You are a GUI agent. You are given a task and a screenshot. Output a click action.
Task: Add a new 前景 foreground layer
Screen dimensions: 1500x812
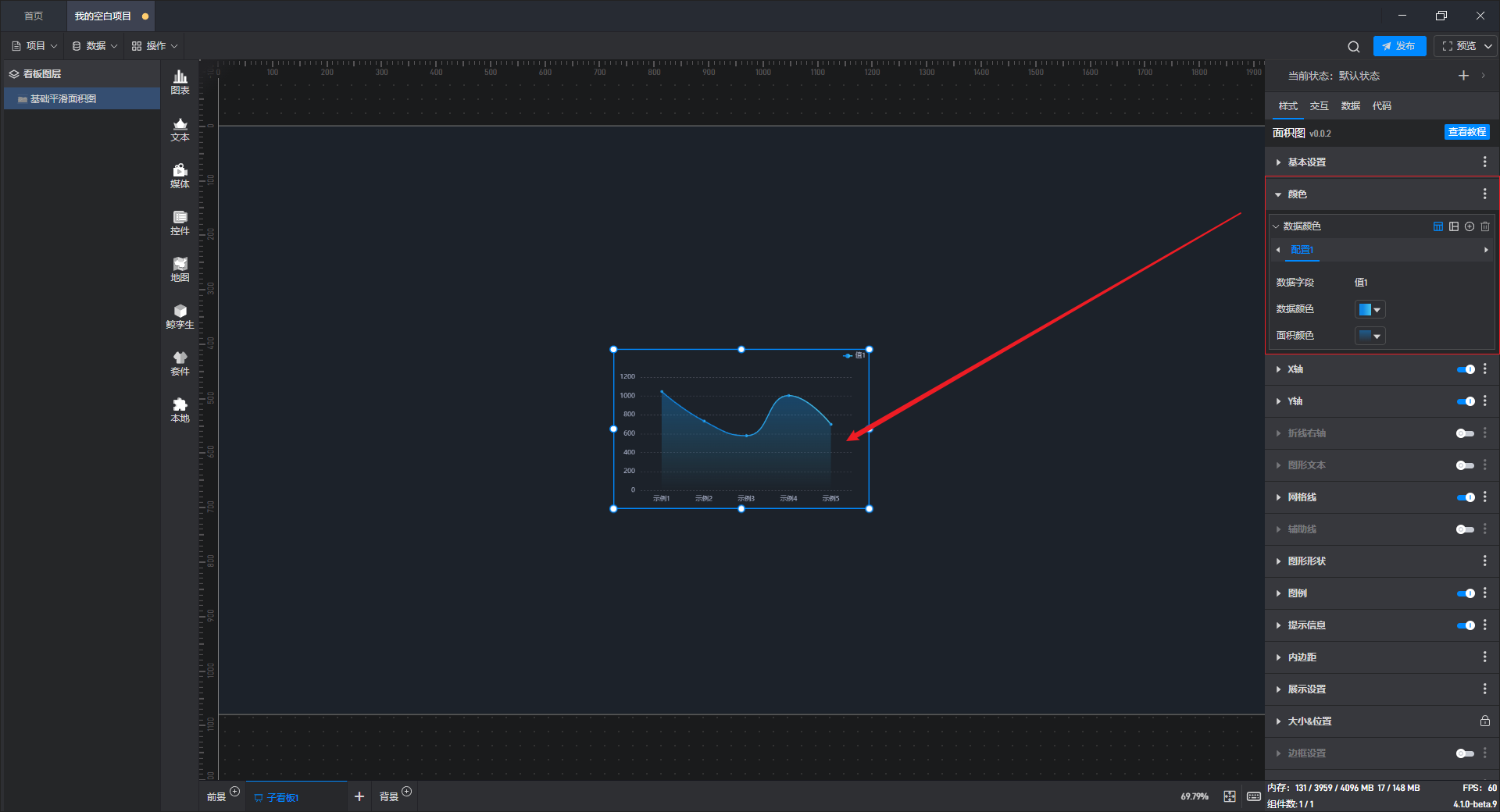point(235,792)
